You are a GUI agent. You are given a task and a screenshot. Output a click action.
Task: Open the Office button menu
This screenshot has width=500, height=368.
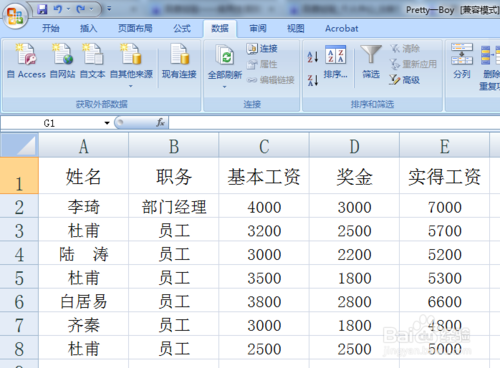15,16
